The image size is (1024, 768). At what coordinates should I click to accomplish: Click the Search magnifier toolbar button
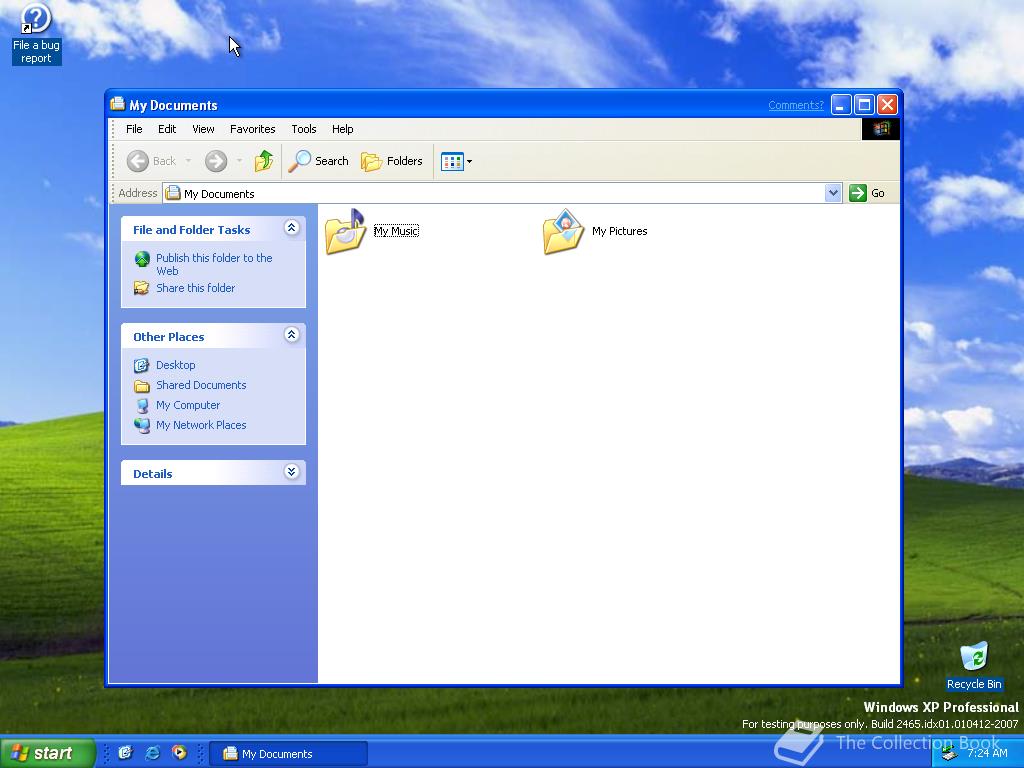click(x=319, y=161)
